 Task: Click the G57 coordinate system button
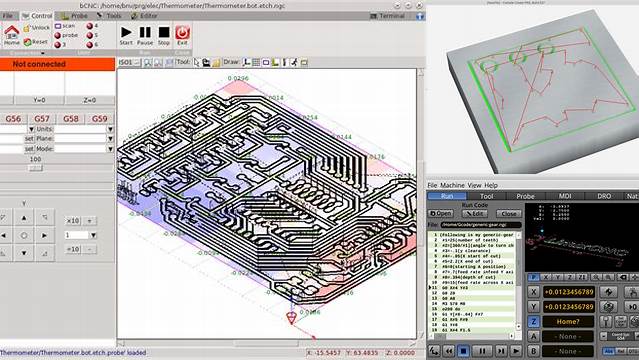click(x=42, y=119)
